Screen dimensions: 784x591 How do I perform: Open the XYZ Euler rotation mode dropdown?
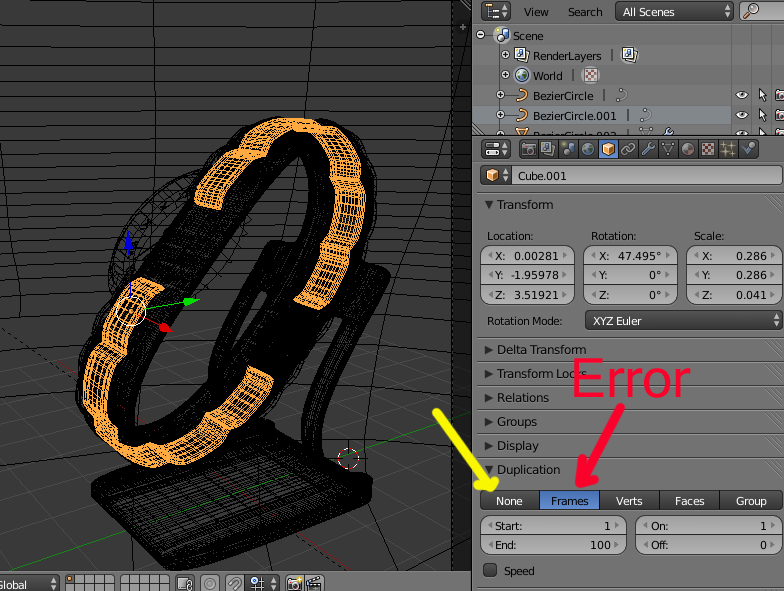[684, 320]
